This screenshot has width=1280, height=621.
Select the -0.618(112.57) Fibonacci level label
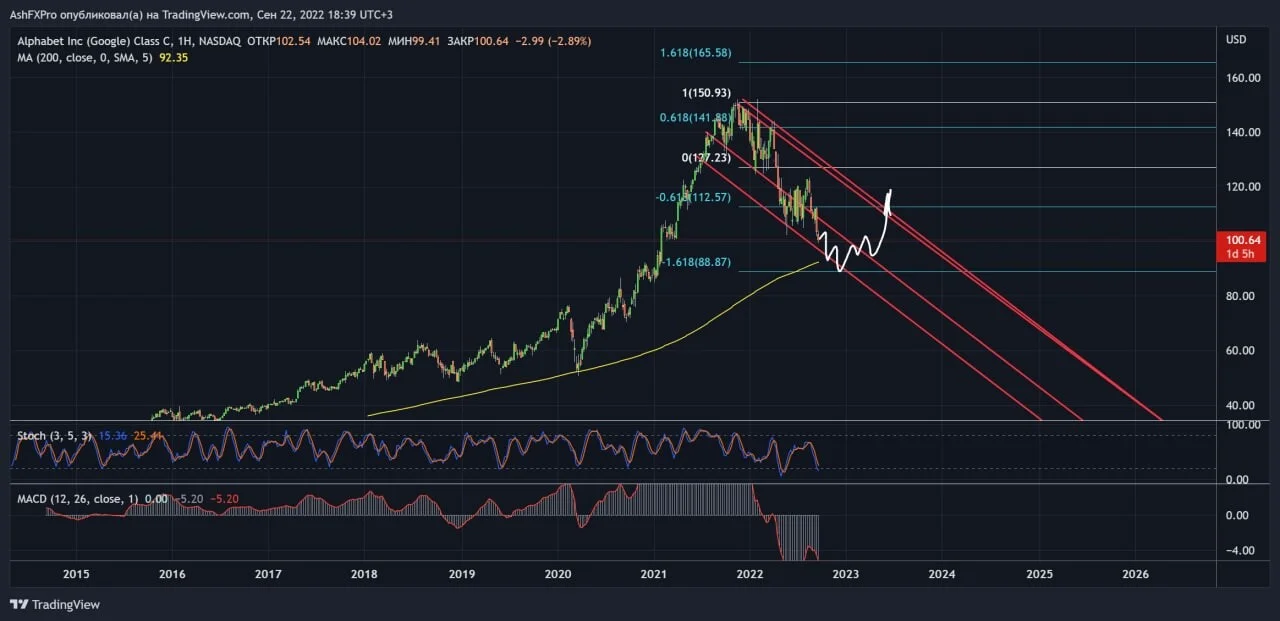[694, 197]
